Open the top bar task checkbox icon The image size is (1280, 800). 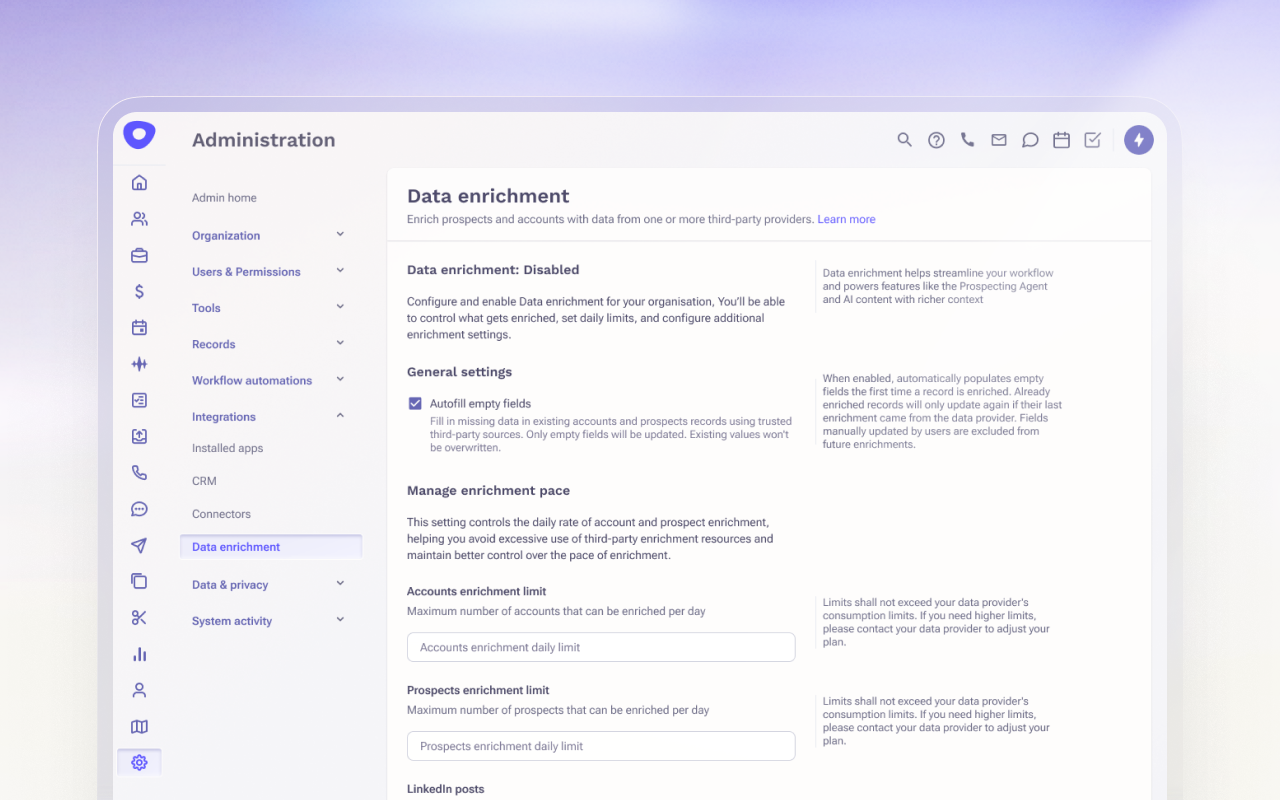point(1093,140)
